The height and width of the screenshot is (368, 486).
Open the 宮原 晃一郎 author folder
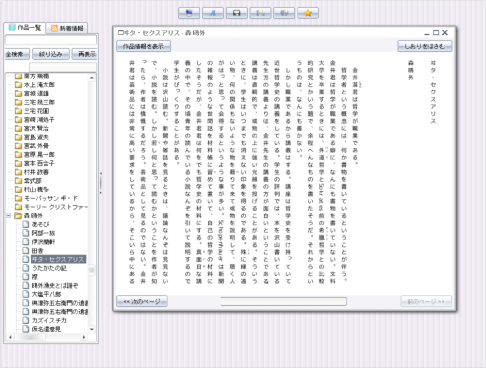(x=39, y=154)
